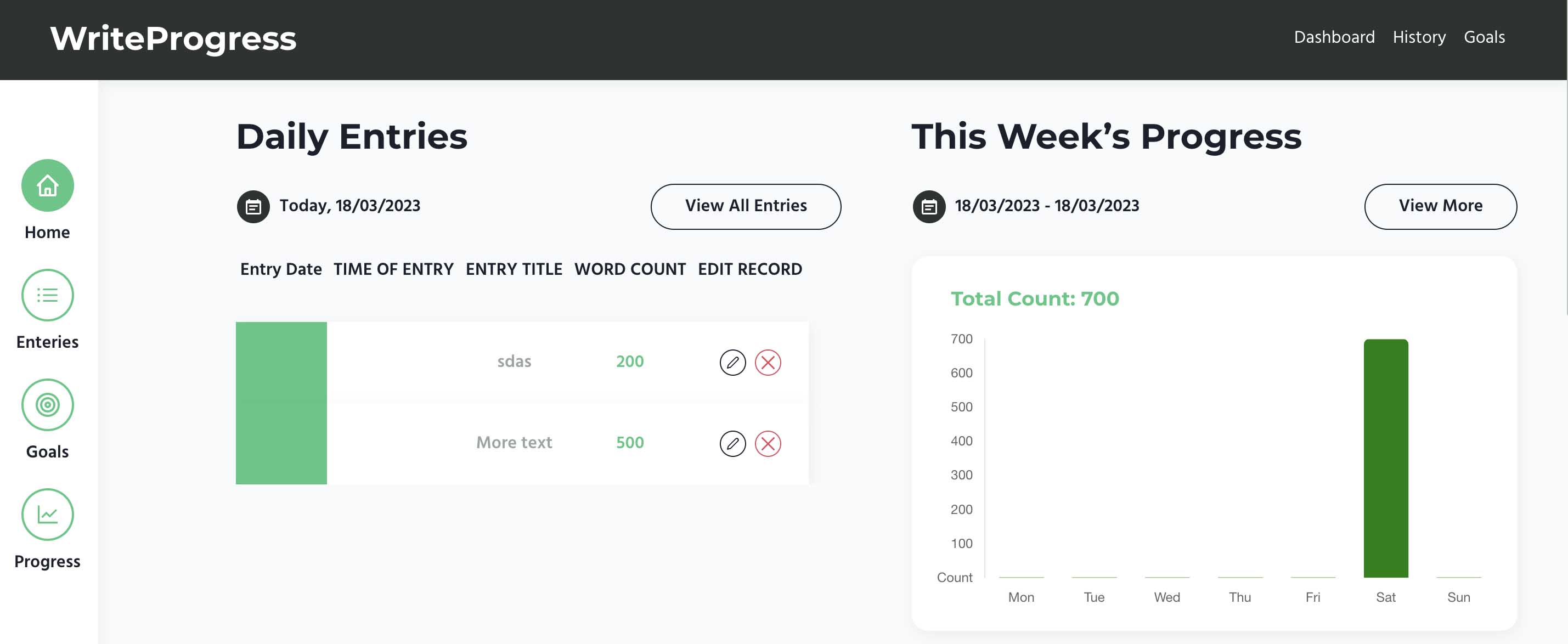Go to Dashboard in the top navigation
The image size is (1568, 644).
[x=1334, y=38]
